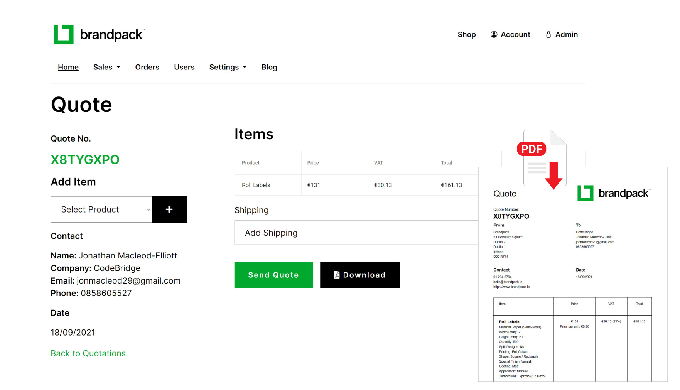
Task: Click the X8TYGXPO number in PDF preview
Action: point(511,216)
